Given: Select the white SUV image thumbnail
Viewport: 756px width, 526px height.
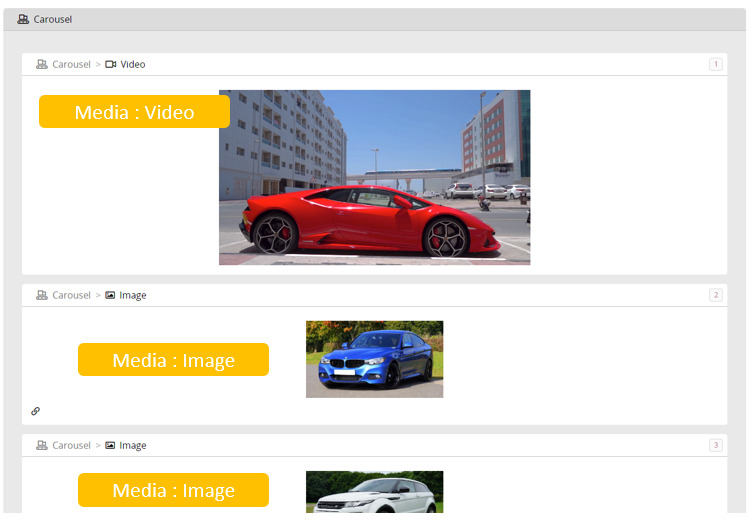Looking at the screenshot, I should 374,492.
